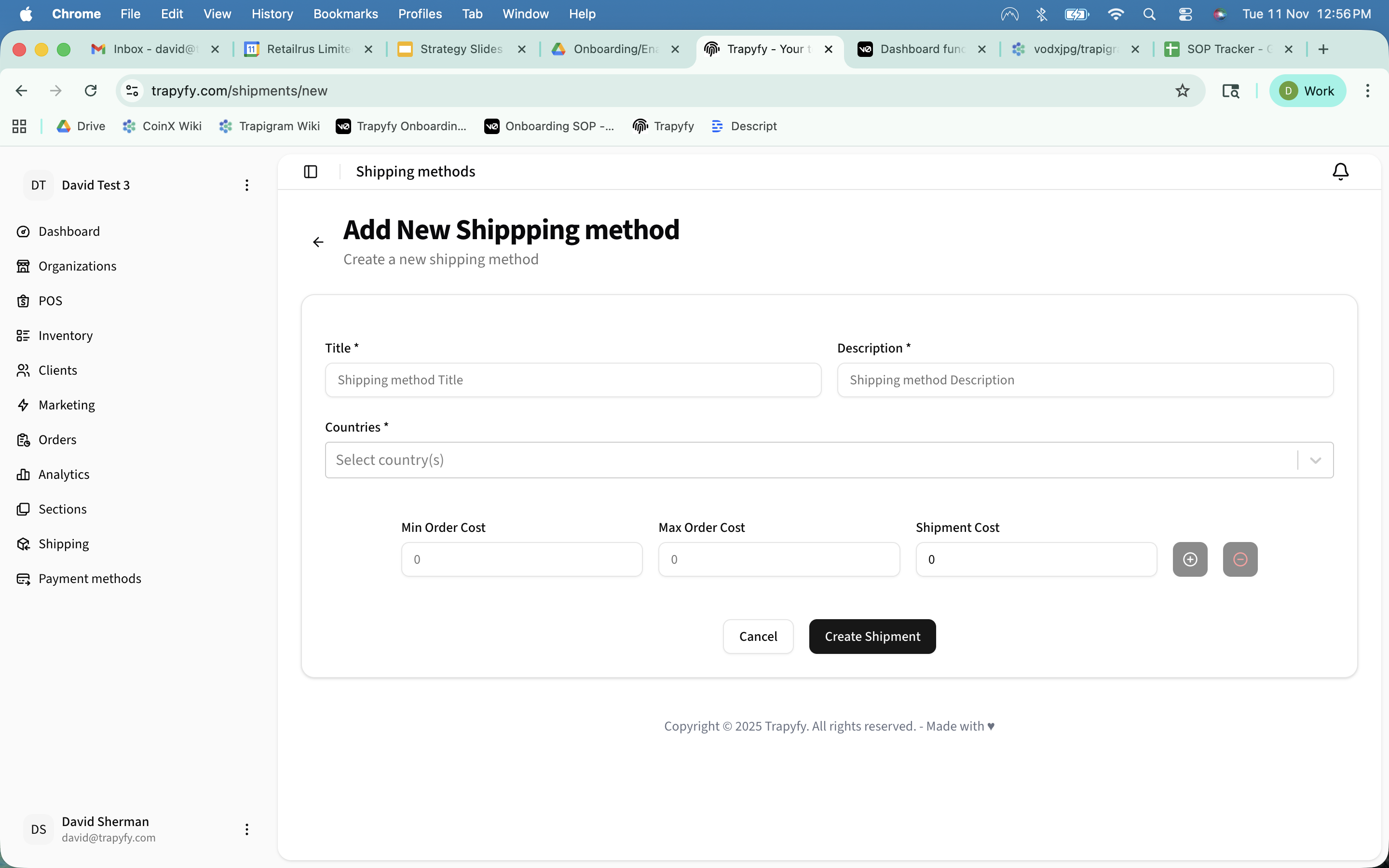1389x868 pixels.
Task: Click the Shipping method Title field
Action: 573,380
